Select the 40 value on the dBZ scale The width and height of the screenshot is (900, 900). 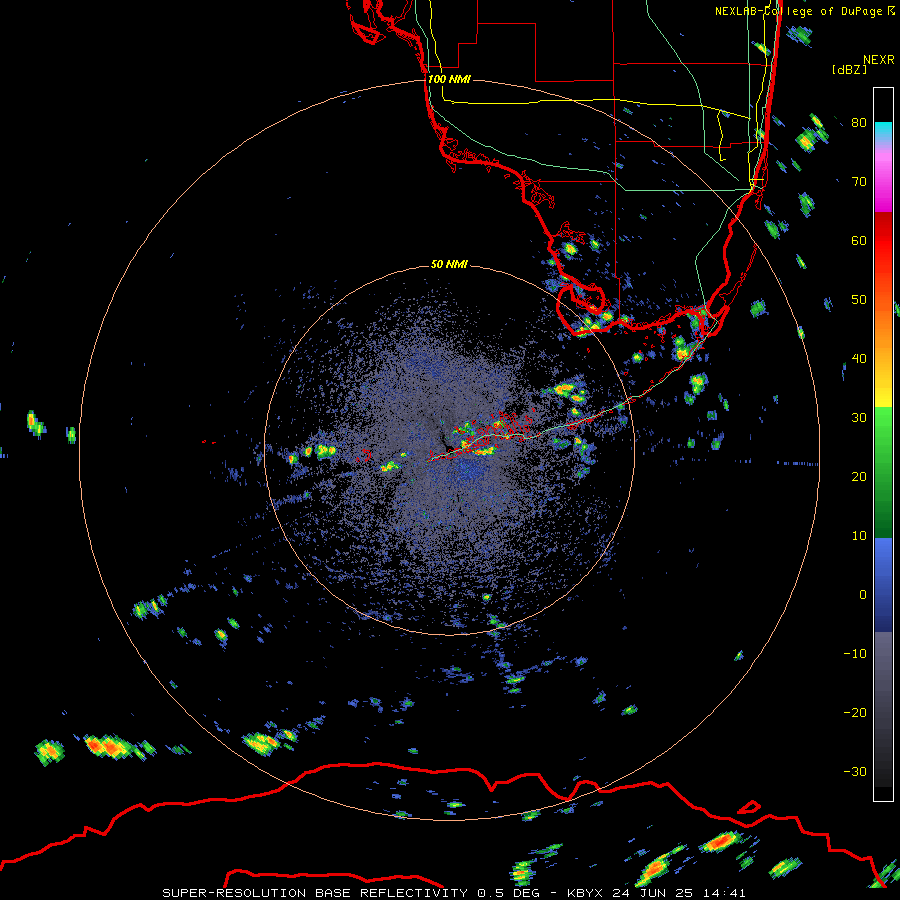[859, 359]
